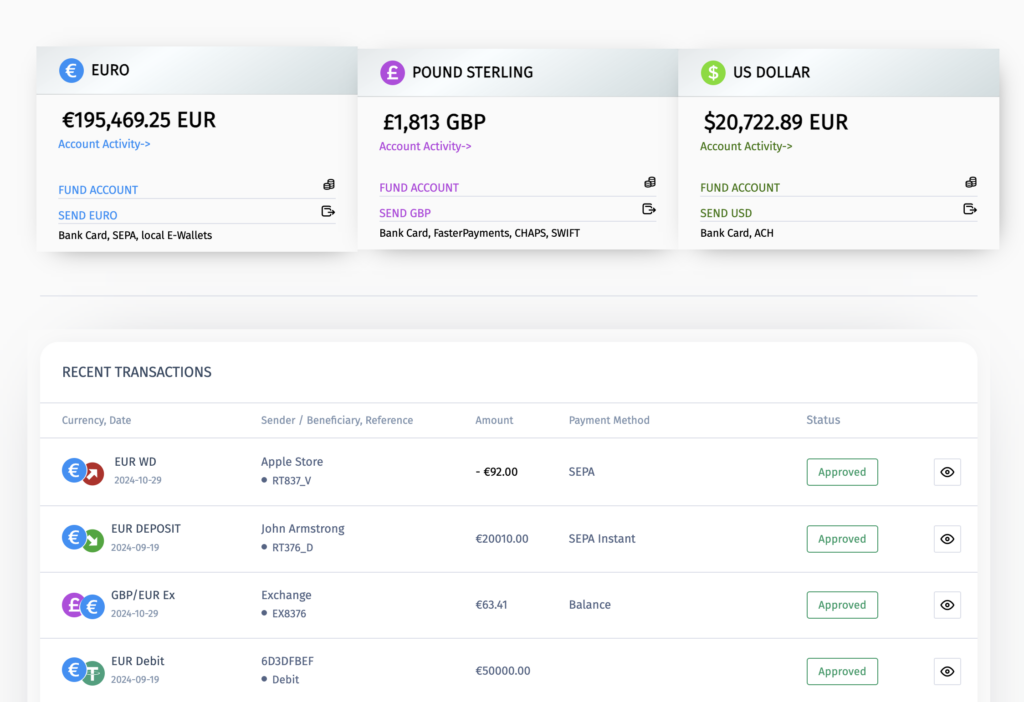Click eye icon for EUR Debit row
Image resolution: width=1024 pixels, height=702 pixels.
[947, 672]
